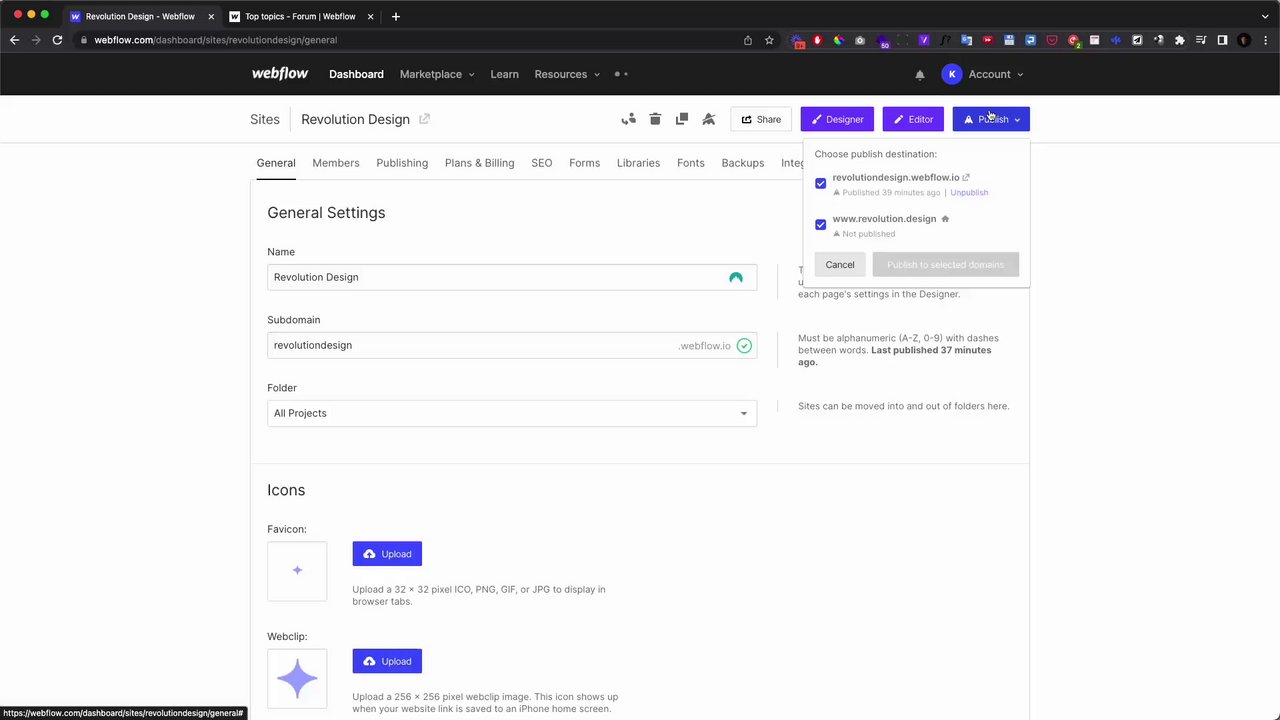Viewport: 1280px width, 720px height.
Task: Open the Dashboard nav item
Action: (x=356, y=74)
